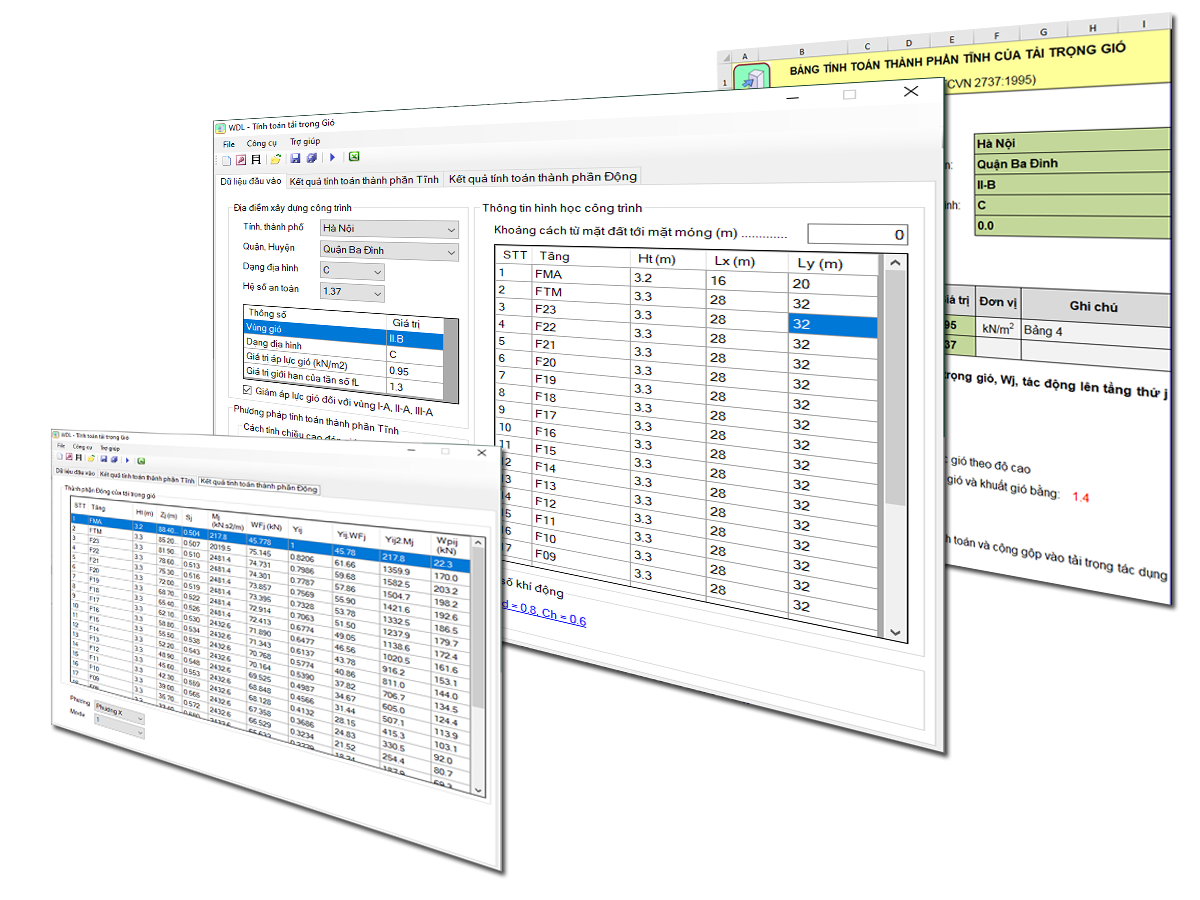Click New file icon in front small window

pyautogui.click(x=59, y=458)
